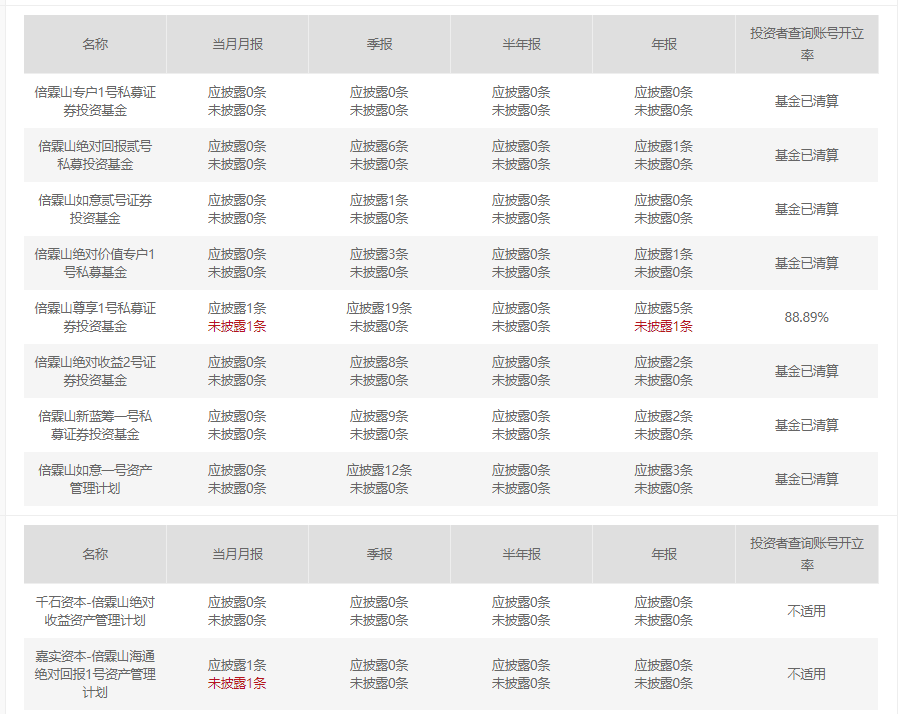The image size is (905, 714).
Task: Click 年报 cell in 如意贰号 row
Action: [664, 209]
